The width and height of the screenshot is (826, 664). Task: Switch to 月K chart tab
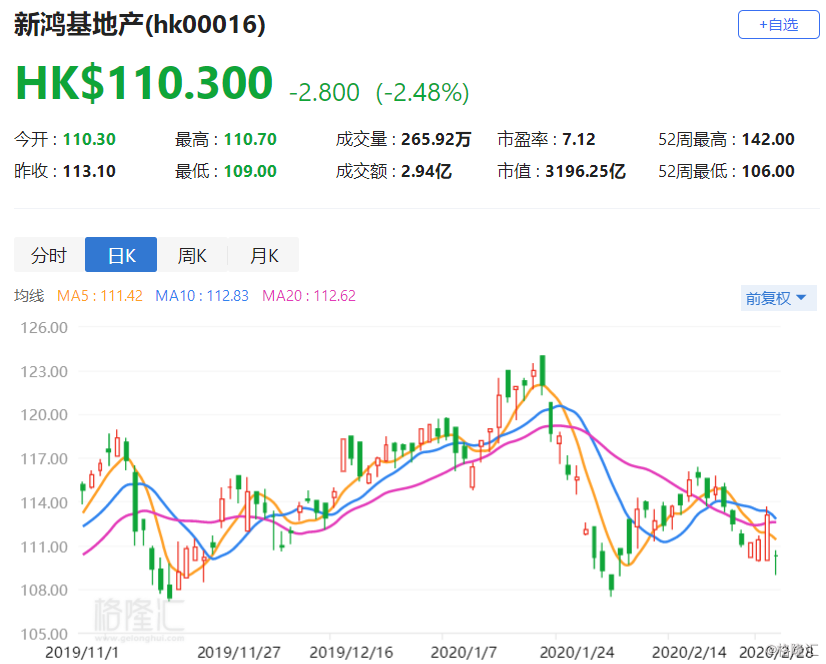(x=263, y=255)
